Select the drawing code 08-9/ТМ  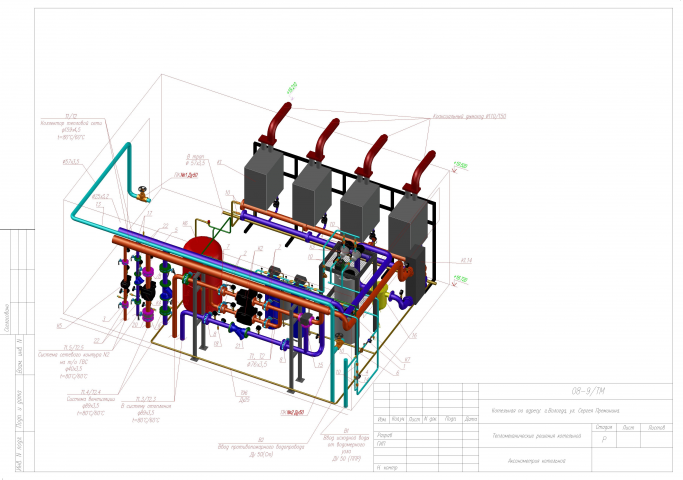588,391
